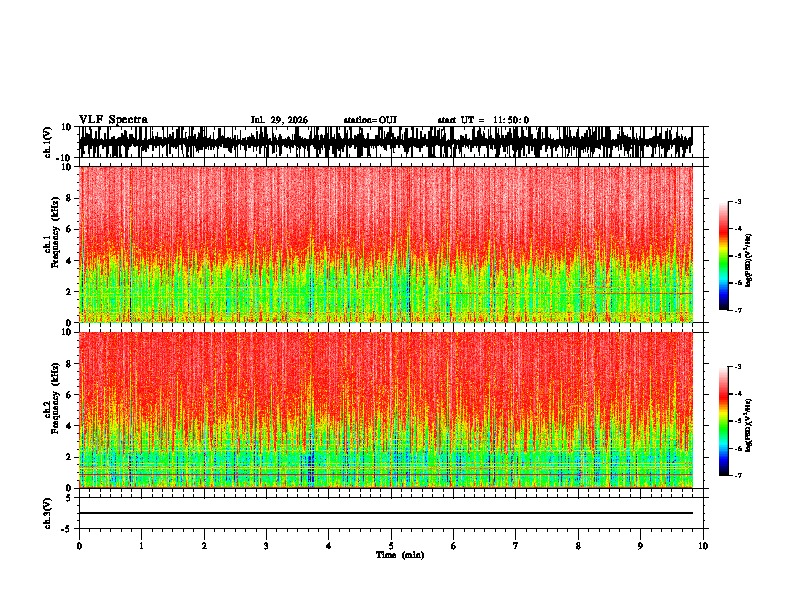Click the dark horizontal line near 1 kHz in ch.2
This screenshot has height=612, width=792.
coord(386,475)
